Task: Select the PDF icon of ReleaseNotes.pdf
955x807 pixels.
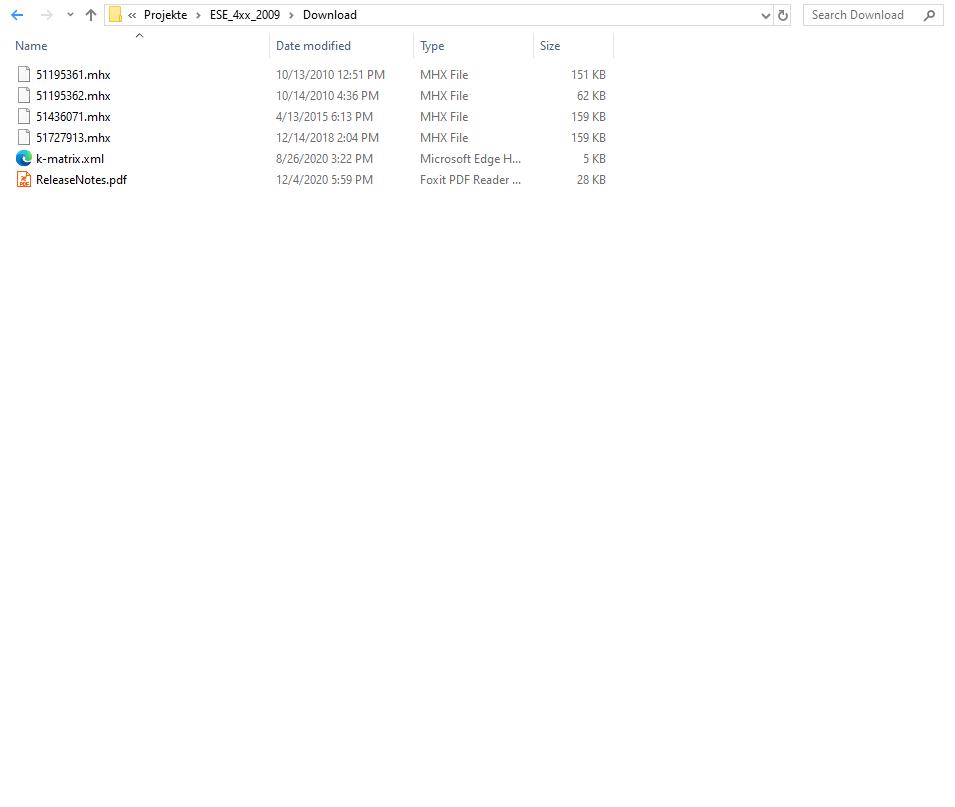Action: coord(24,180)
